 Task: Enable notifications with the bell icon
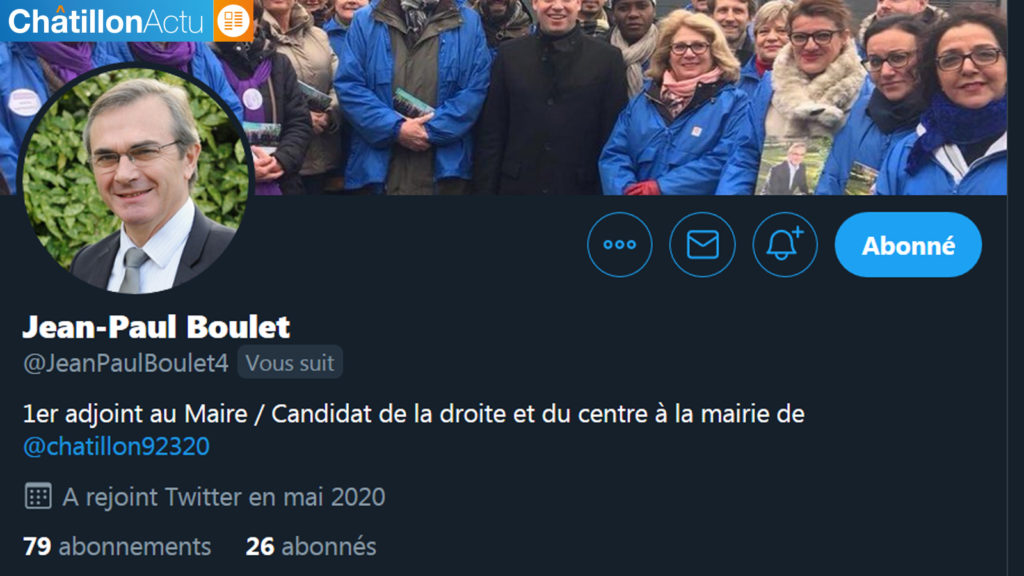pos(784,245)
